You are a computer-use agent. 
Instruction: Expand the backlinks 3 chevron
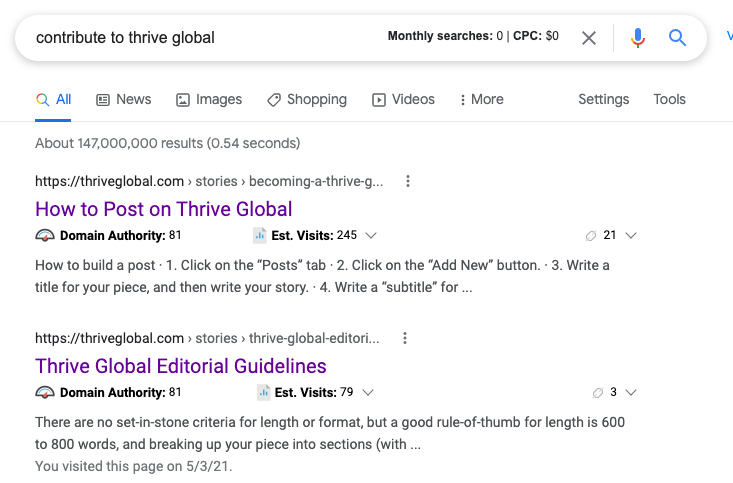(x=631, y=392)
